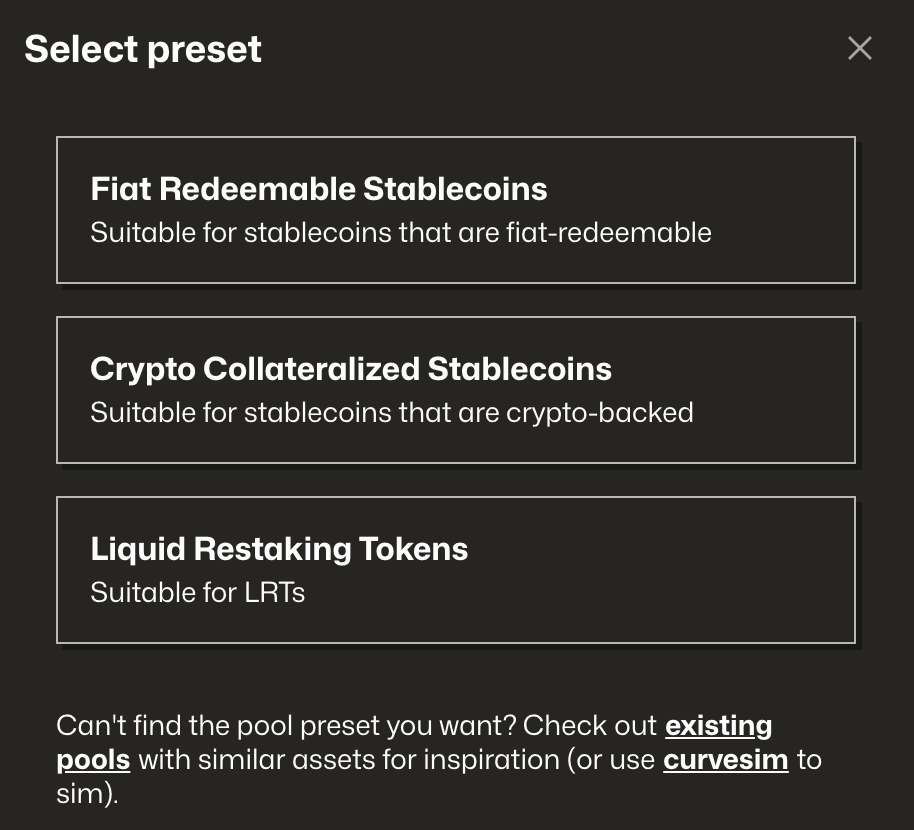The width and height of the screenshot is (914, 830).
Task: Click the crypto-backed description text
Action: click(x=392, y=412)
